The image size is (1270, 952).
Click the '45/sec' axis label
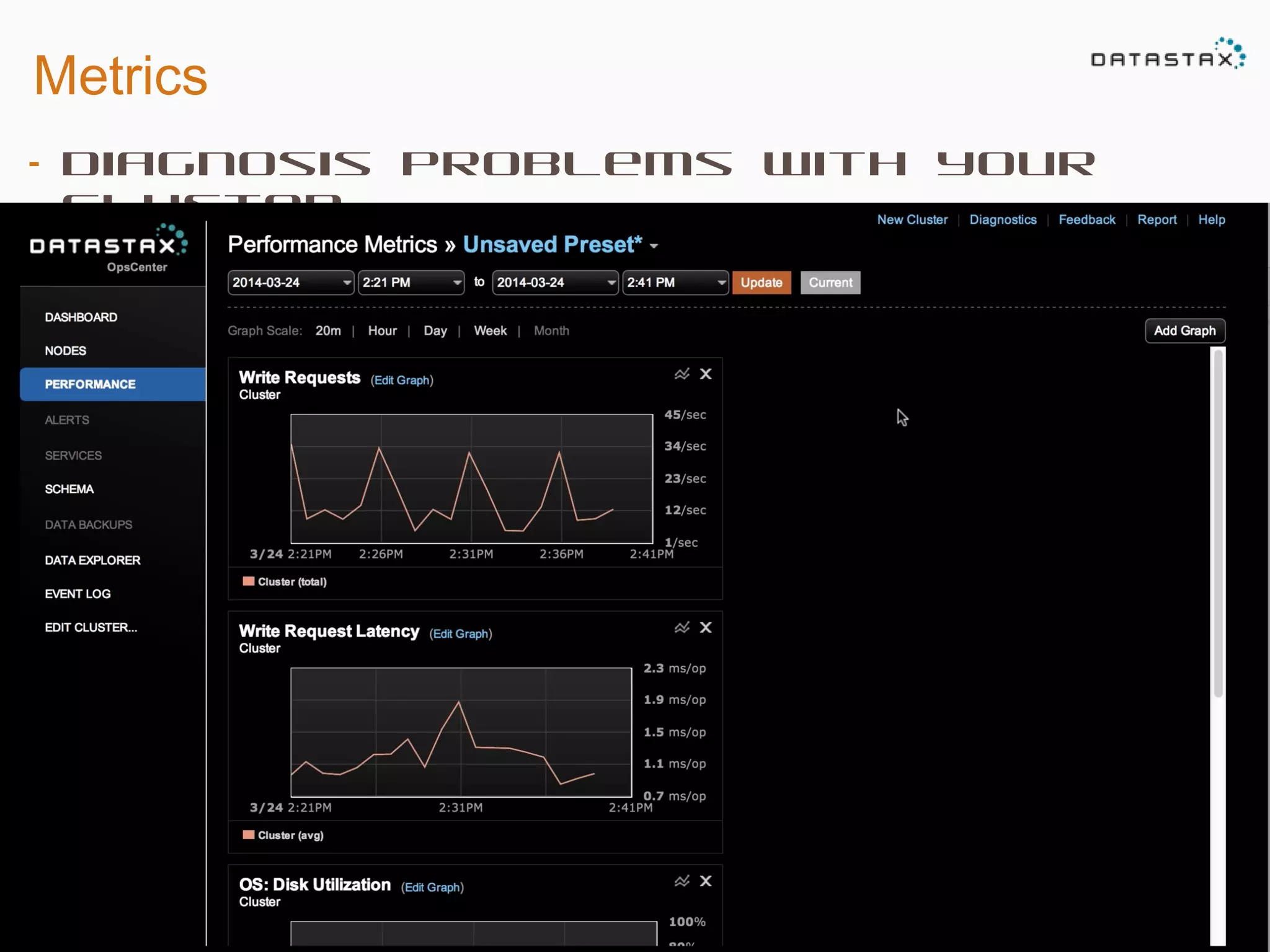(685, 415)
